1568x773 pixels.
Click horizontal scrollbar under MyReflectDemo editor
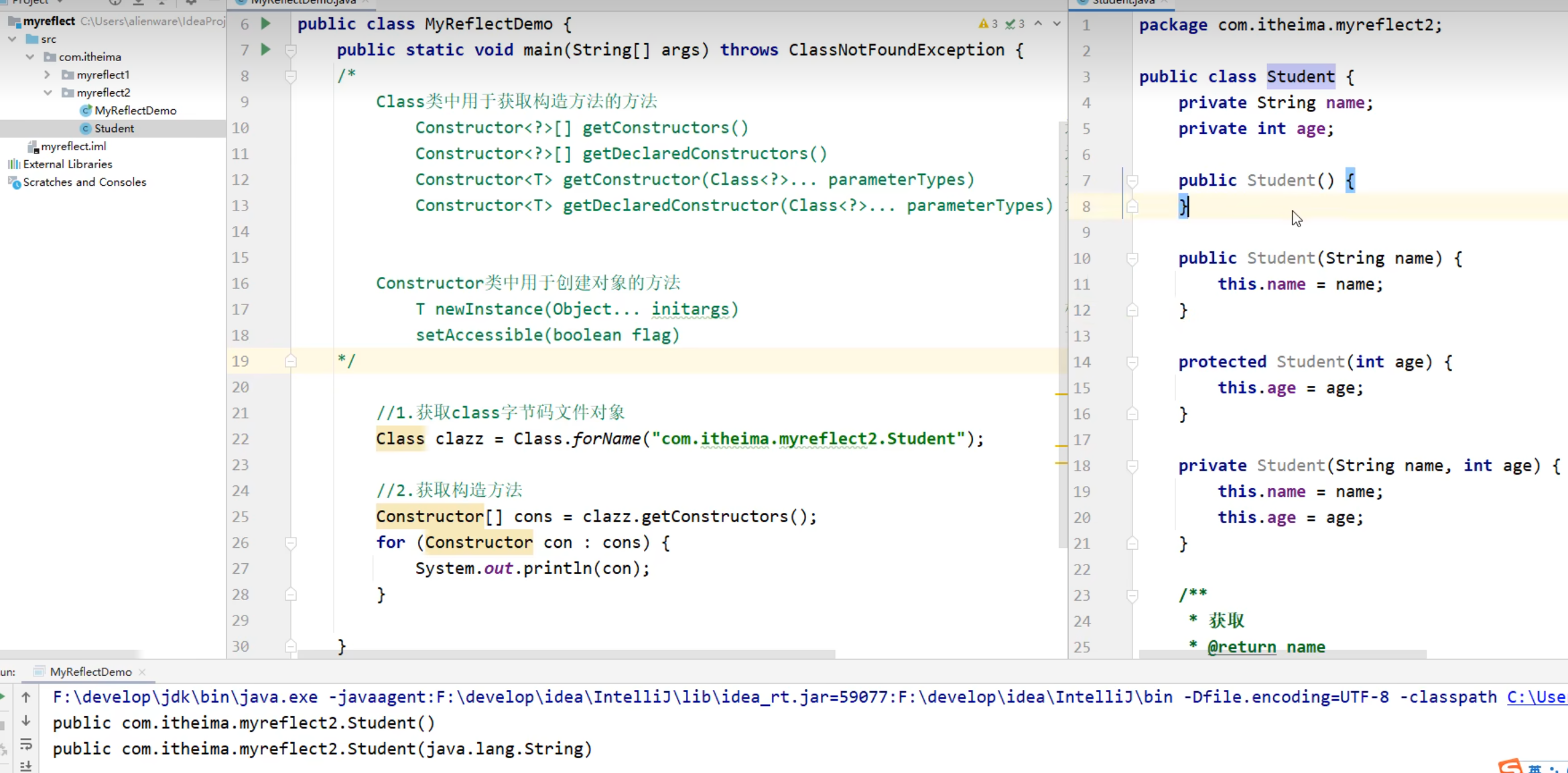coord(566,654)
